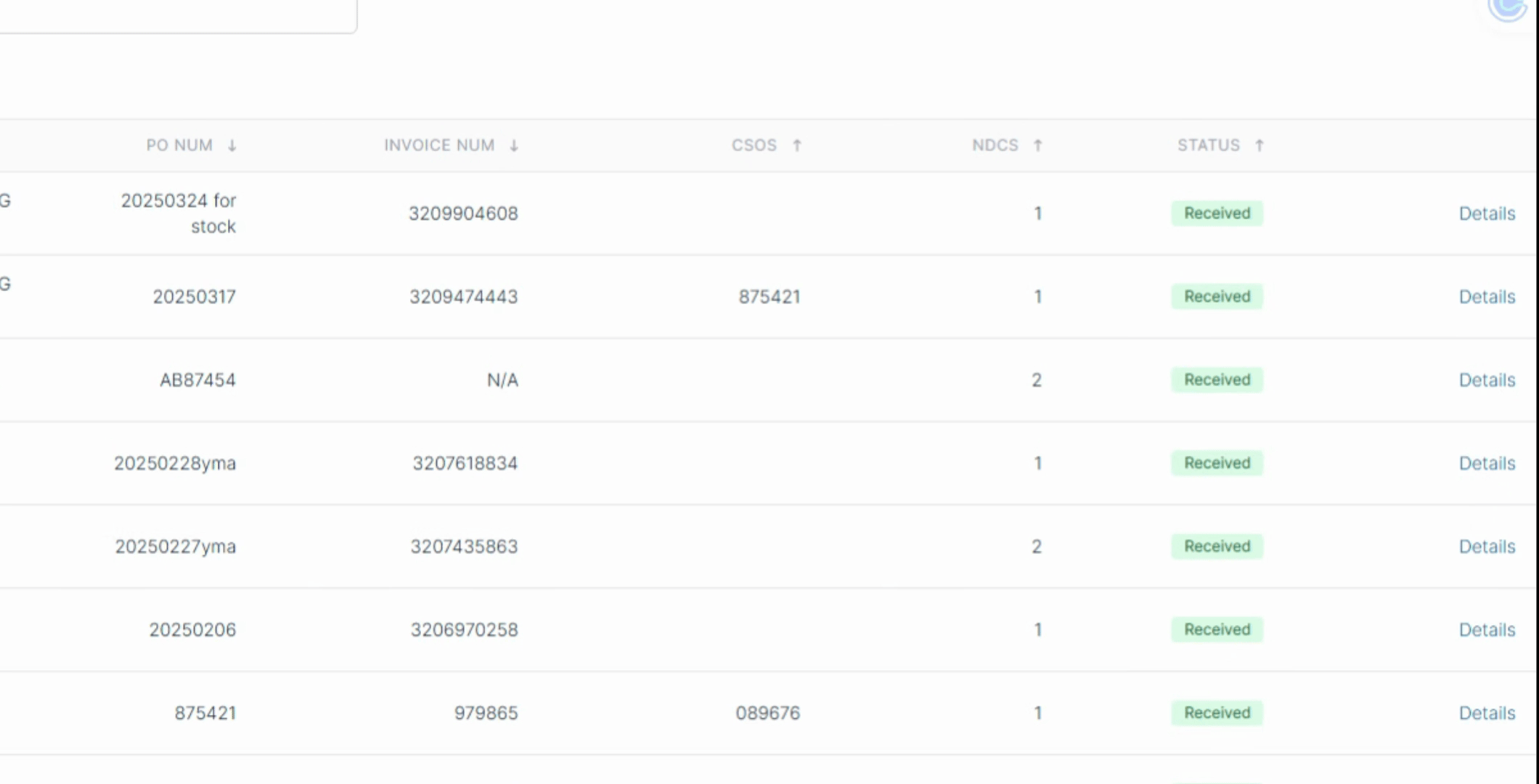The width and height of the screenshot is (1539, 784).
Task: Click the NDCS column header
Action: tap(995, 145)
